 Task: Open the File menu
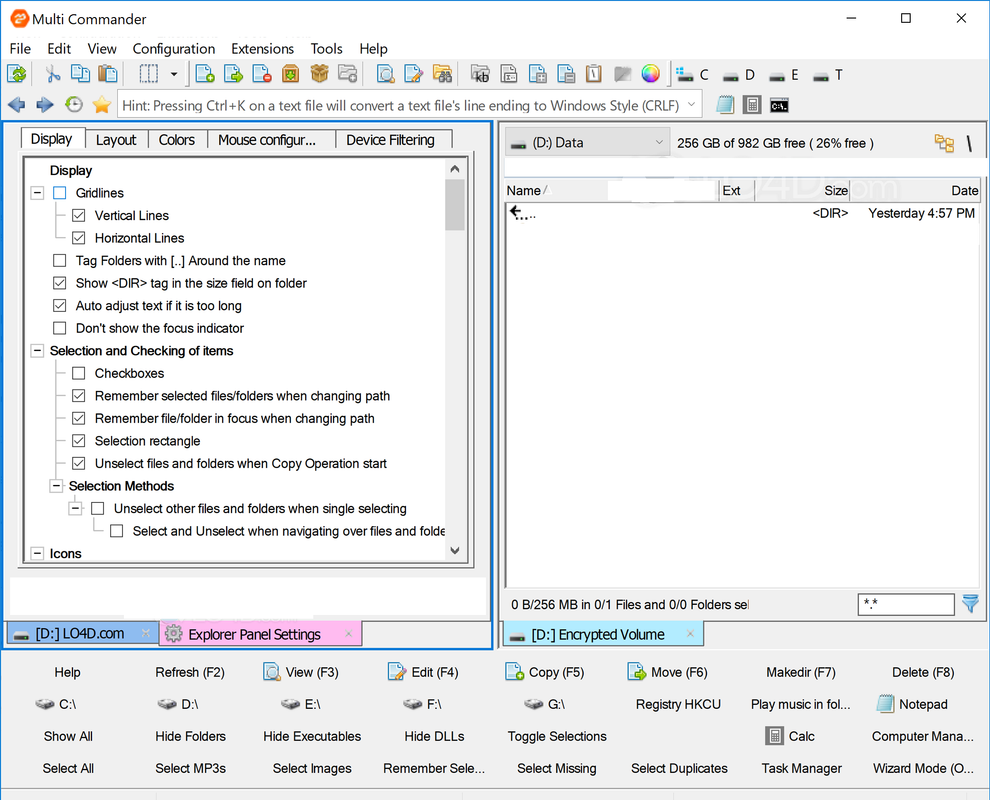[20, 49]
